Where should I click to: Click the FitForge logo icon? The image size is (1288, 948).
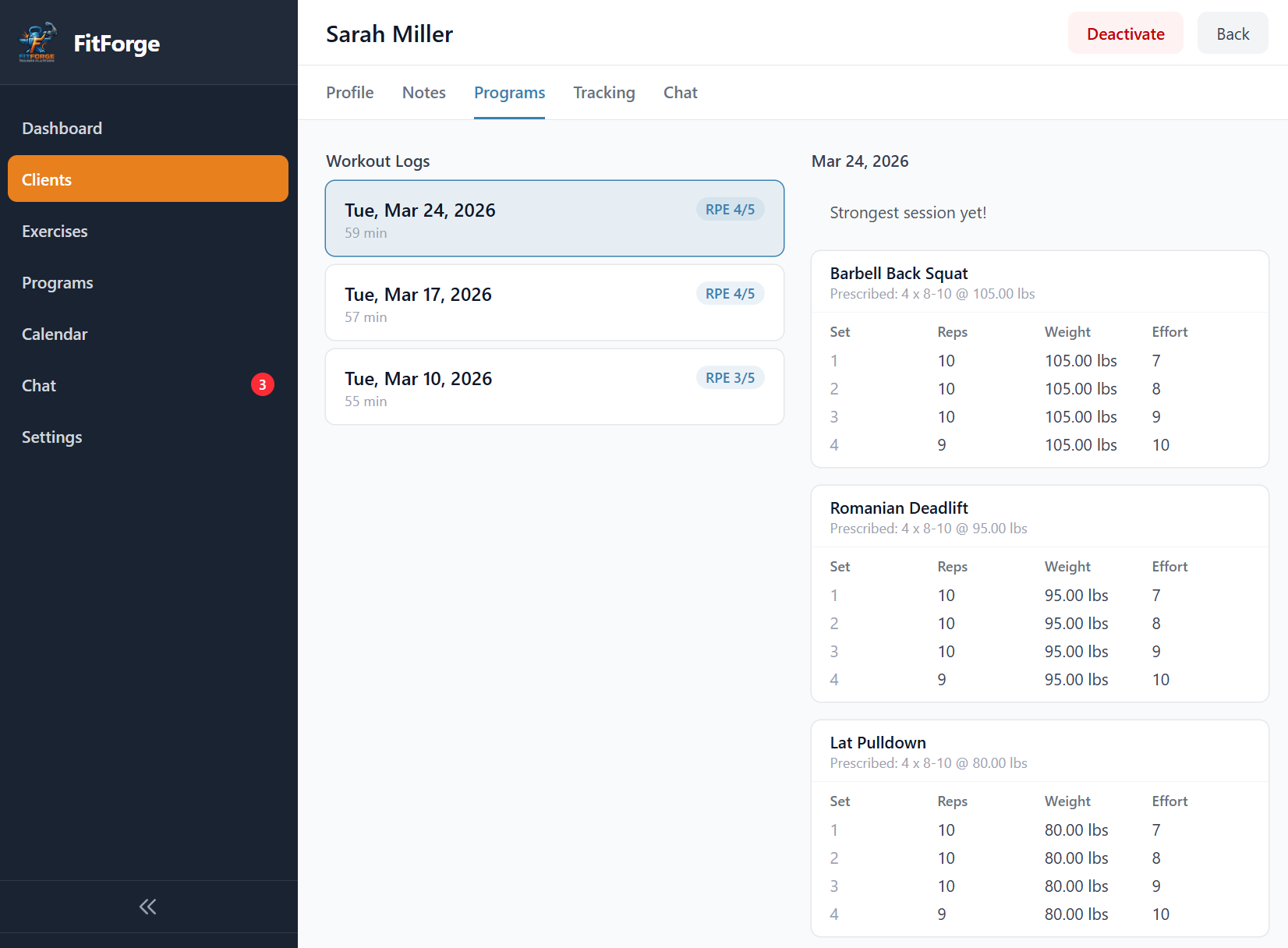tap(37, 42)
